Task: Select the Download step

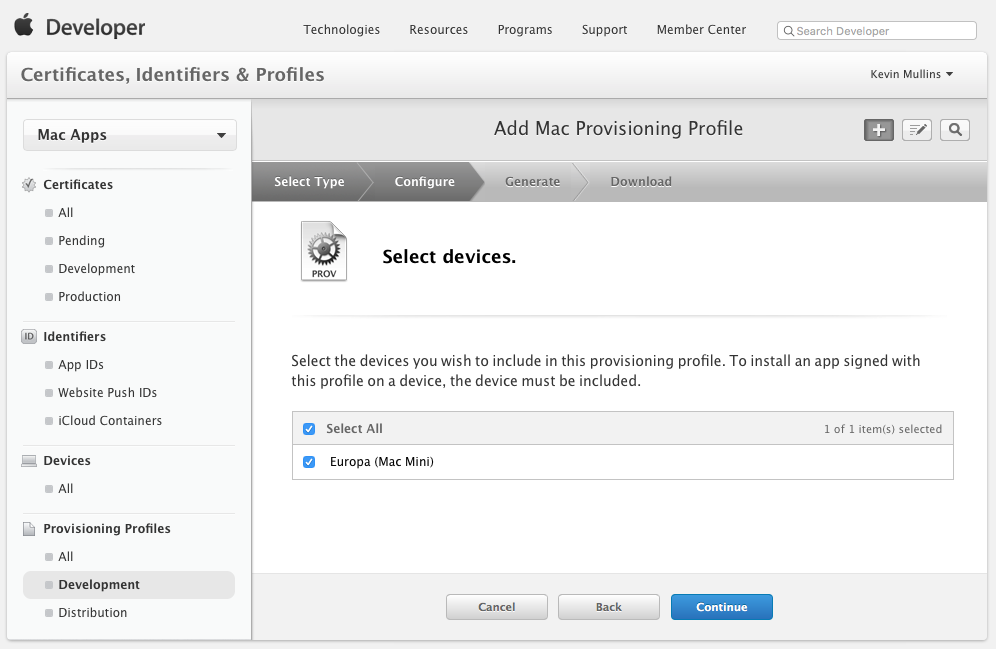Action: click(x=641, y=182)
